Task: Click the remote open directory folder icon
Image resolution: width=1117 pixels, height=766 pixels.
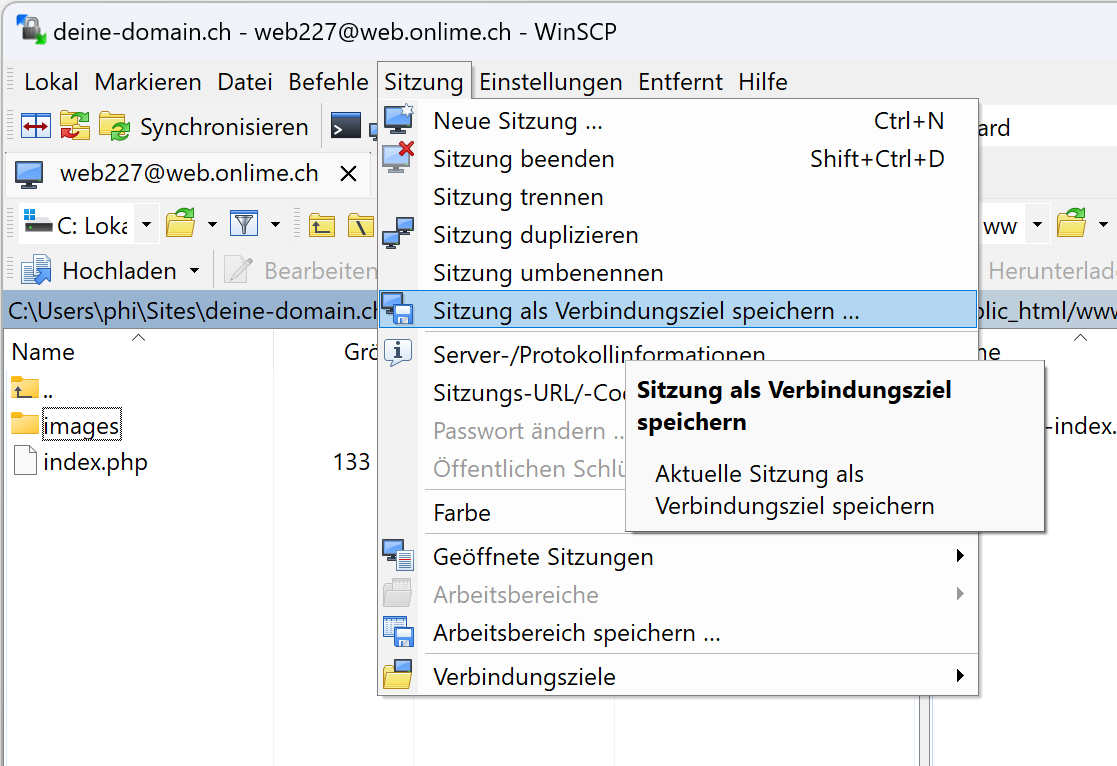Action: (1071, 224)
